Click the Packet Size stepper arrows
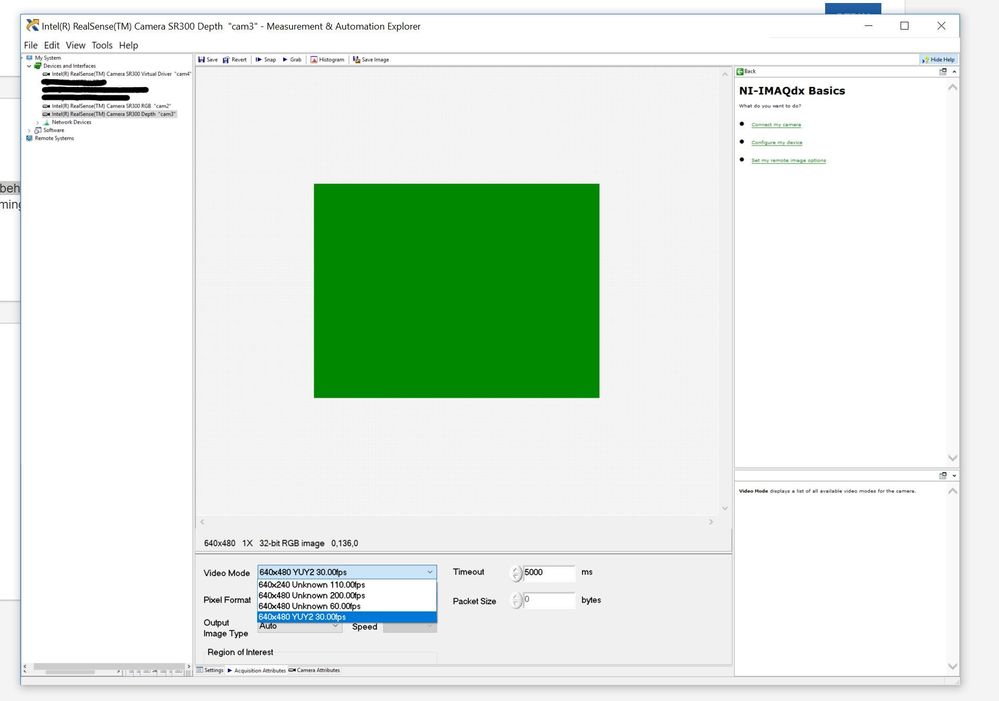Image resolution: width=999 pixels, height=701 pixels. [x=516, y=600]
